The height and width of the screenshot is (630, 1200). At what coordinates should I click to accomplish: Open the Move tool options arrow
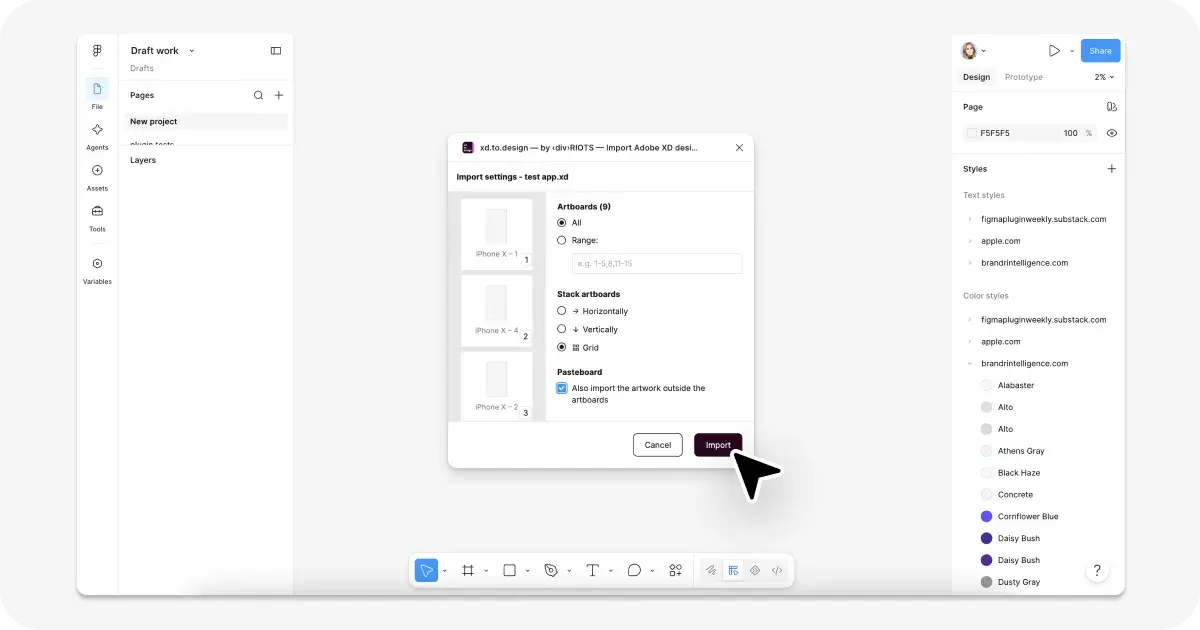[444, 571]
